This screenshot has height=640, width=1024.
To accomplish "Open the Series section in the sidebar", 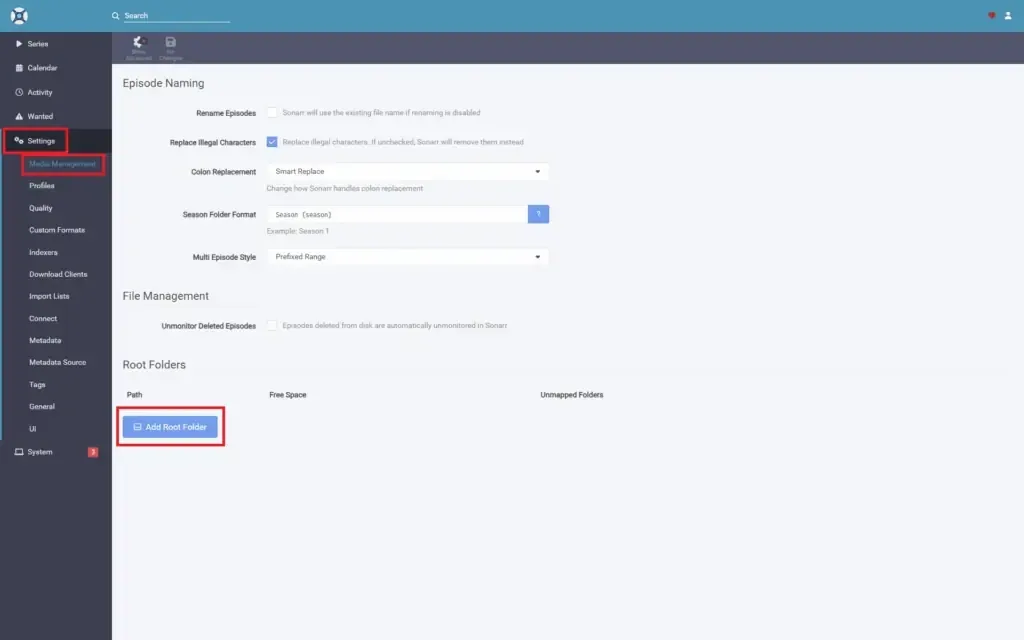I will [37, 43].
